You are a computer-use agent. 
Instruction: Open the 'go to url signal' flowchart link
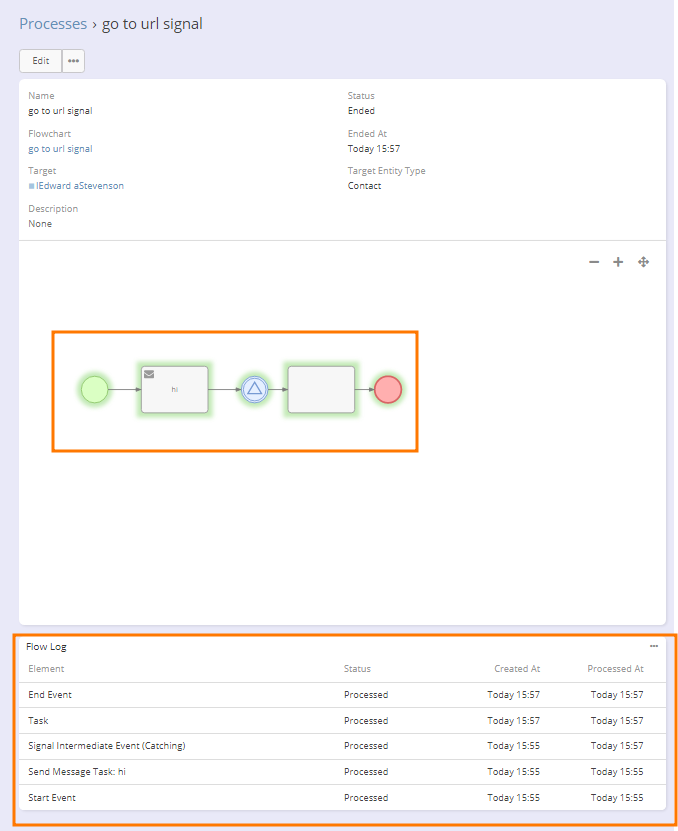coord(60,149)
